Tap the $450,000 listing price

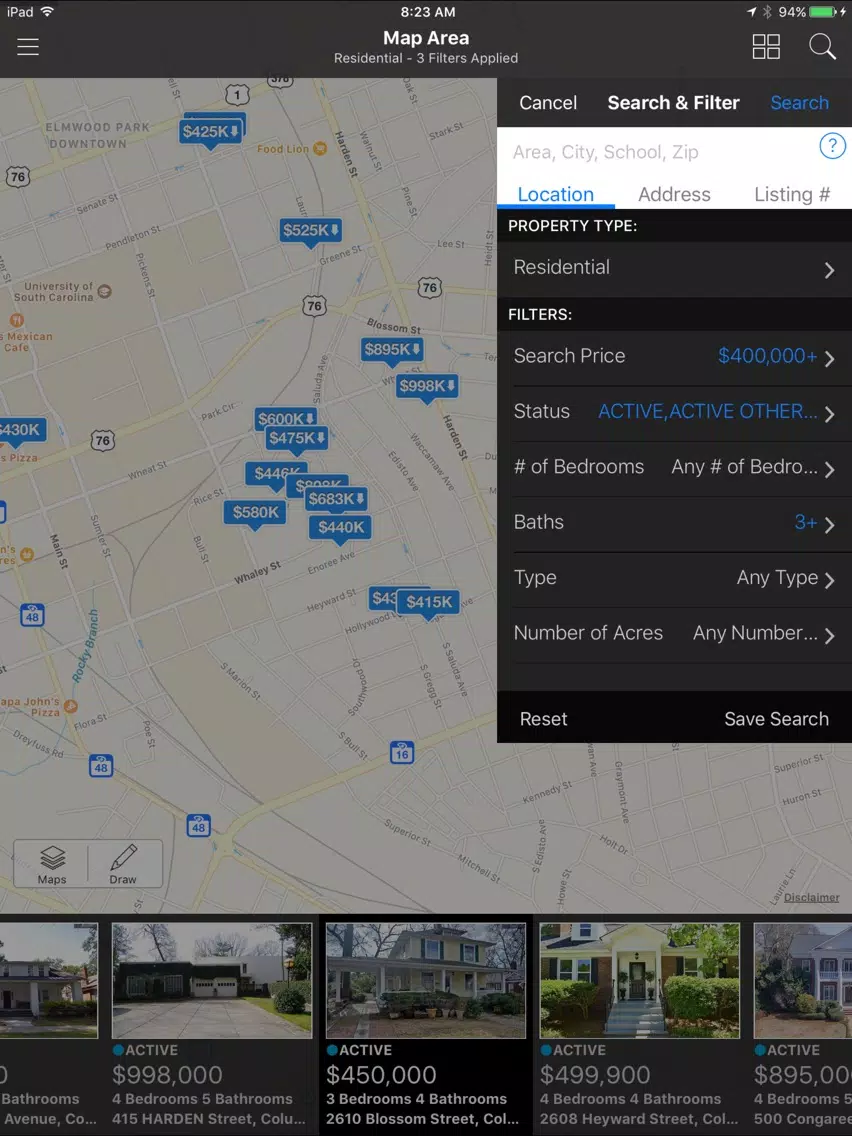[381, 1075]
